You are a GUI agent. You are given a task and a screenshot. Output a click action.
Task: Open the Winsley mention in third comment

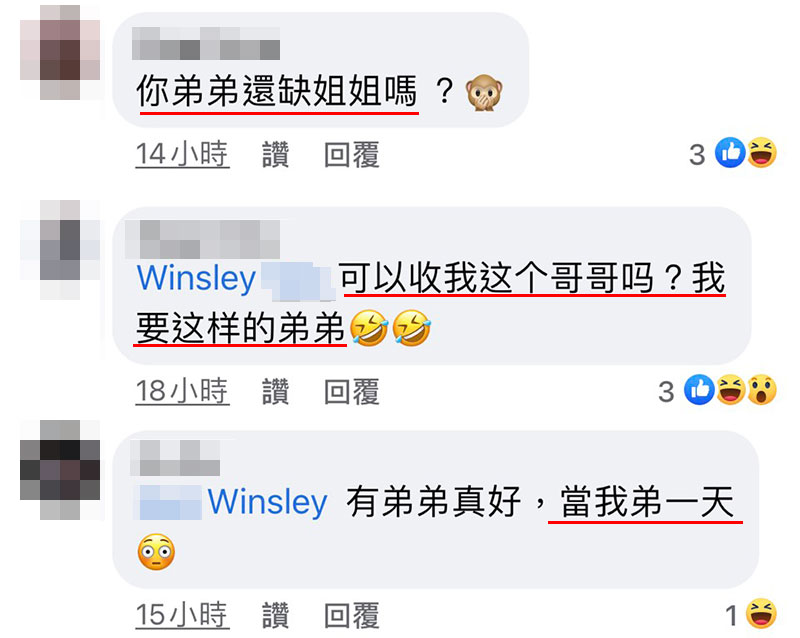267,502
